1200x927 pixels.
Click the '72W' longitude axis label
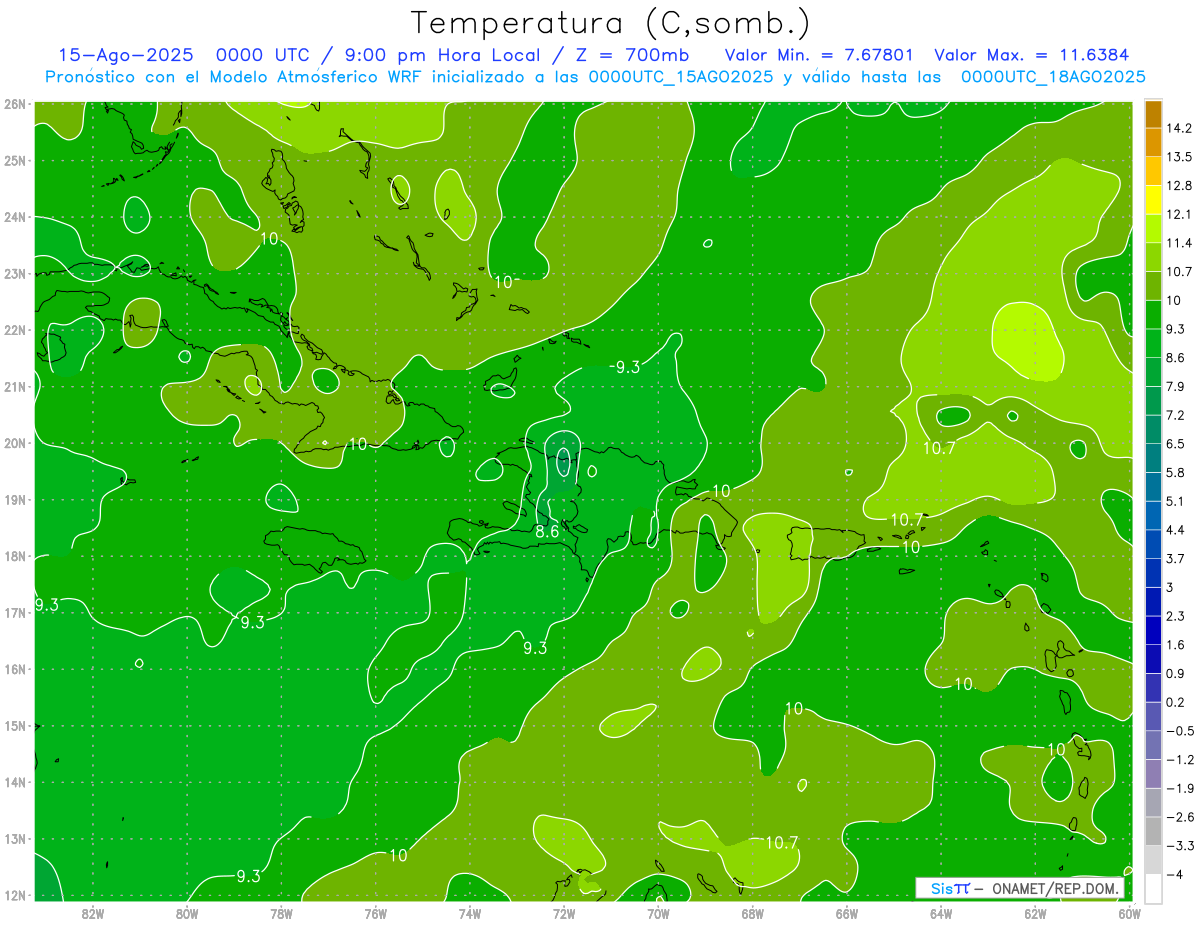pos(564,914)
